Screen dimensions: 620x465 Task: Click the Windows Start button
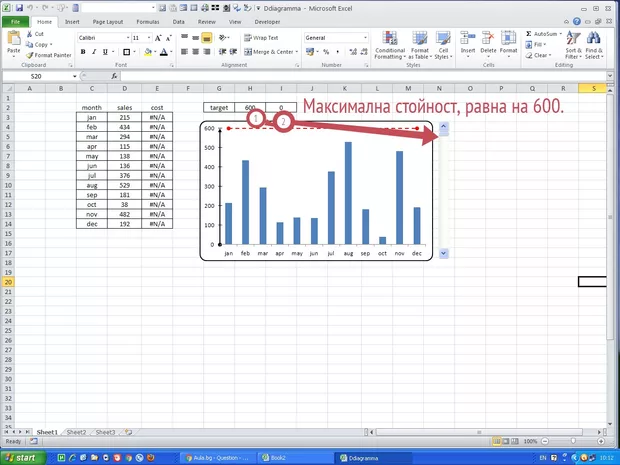coord(22,456)
